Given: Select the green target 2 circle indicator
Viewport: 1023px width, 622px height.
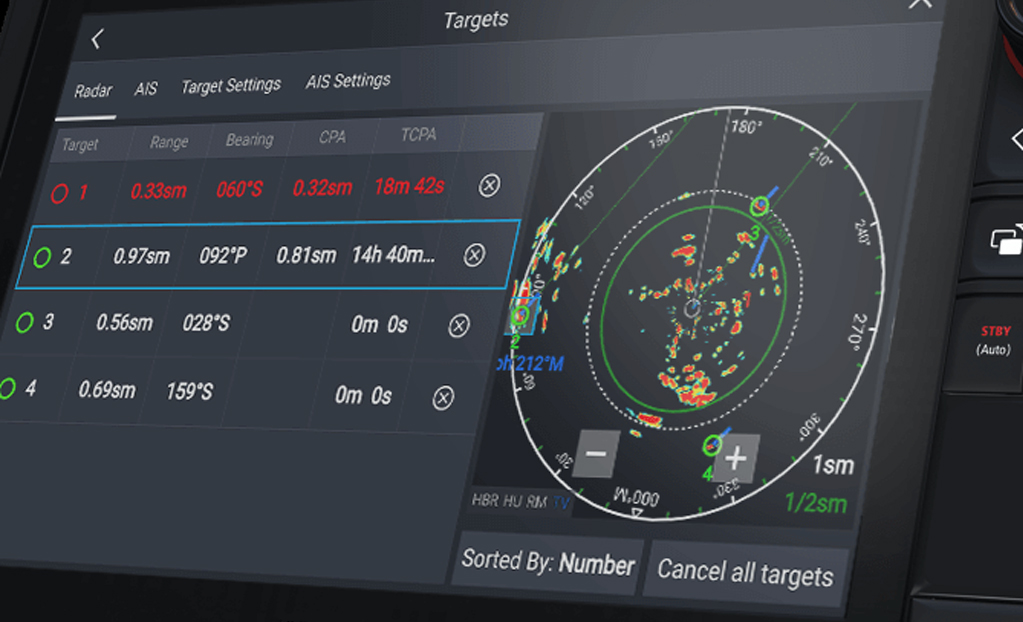Looking at the screenshot, I should pyautogui.click(x=42, y=258).
